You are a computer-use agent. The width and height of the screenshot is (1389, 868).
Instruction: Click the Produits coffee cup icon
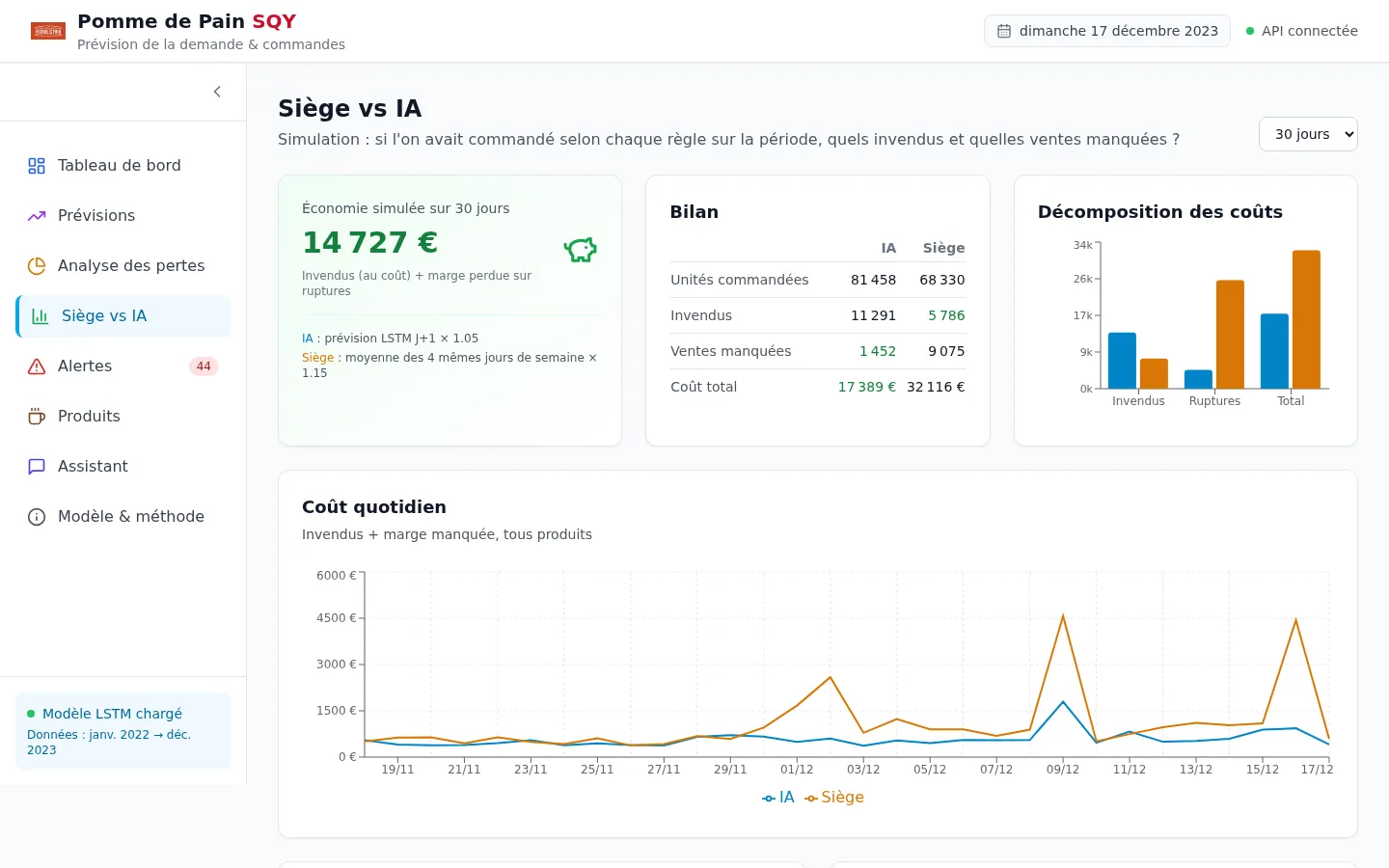tap(37, 417)
